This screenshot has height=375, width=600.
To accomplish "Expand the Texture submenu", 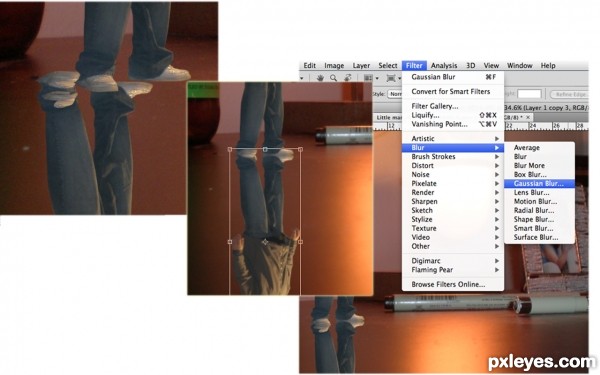I will click(x=453, y=228).
